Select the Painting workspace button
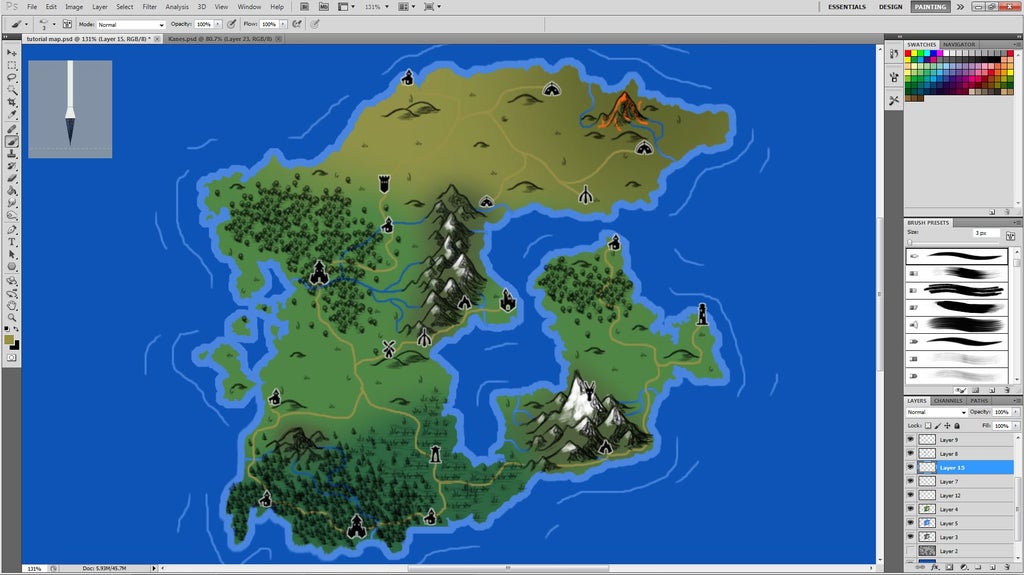This screenshot has height=575, width=1024. (x=930, y=7)
